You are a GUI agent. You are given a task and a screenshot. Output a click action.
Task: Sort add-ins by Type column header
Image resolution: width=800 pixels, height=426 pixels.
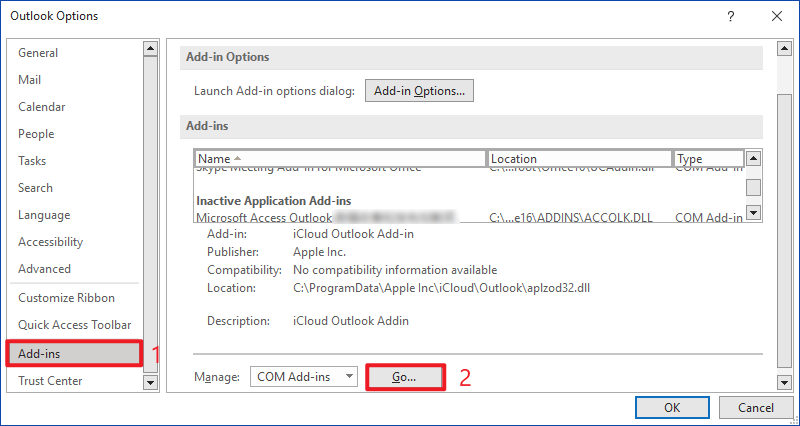click(709, 159)
